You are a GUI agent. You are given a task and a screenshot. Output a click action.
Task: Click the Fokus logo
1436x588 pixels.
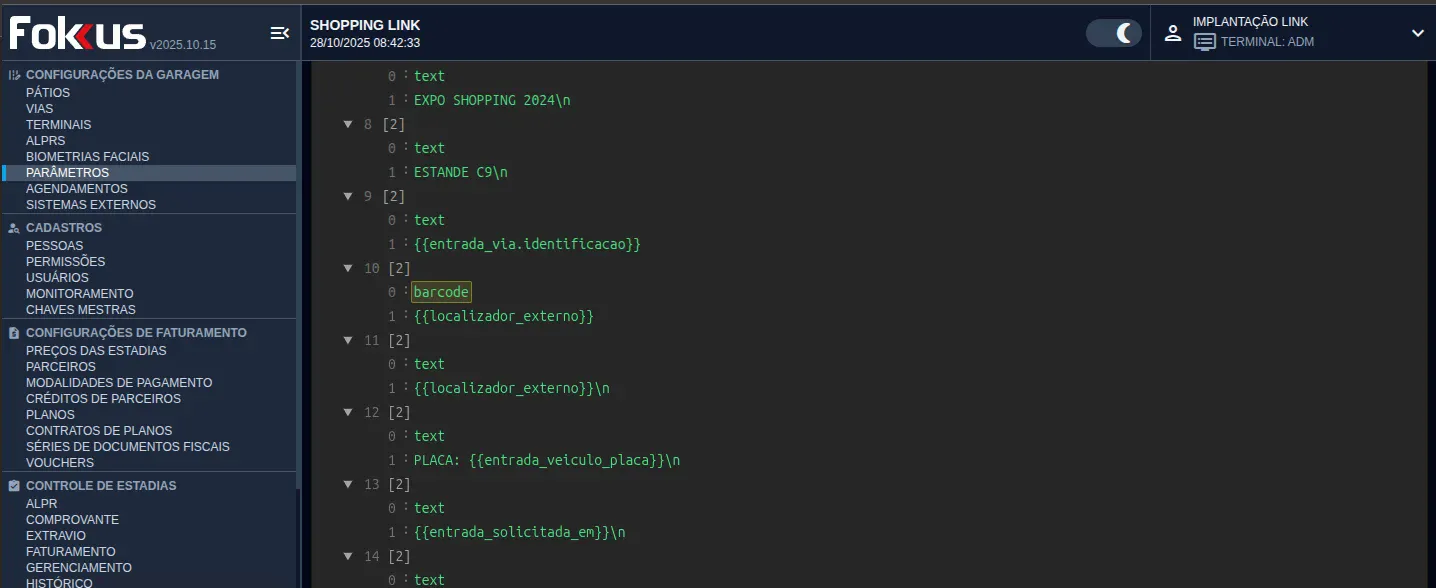[78, 33]
